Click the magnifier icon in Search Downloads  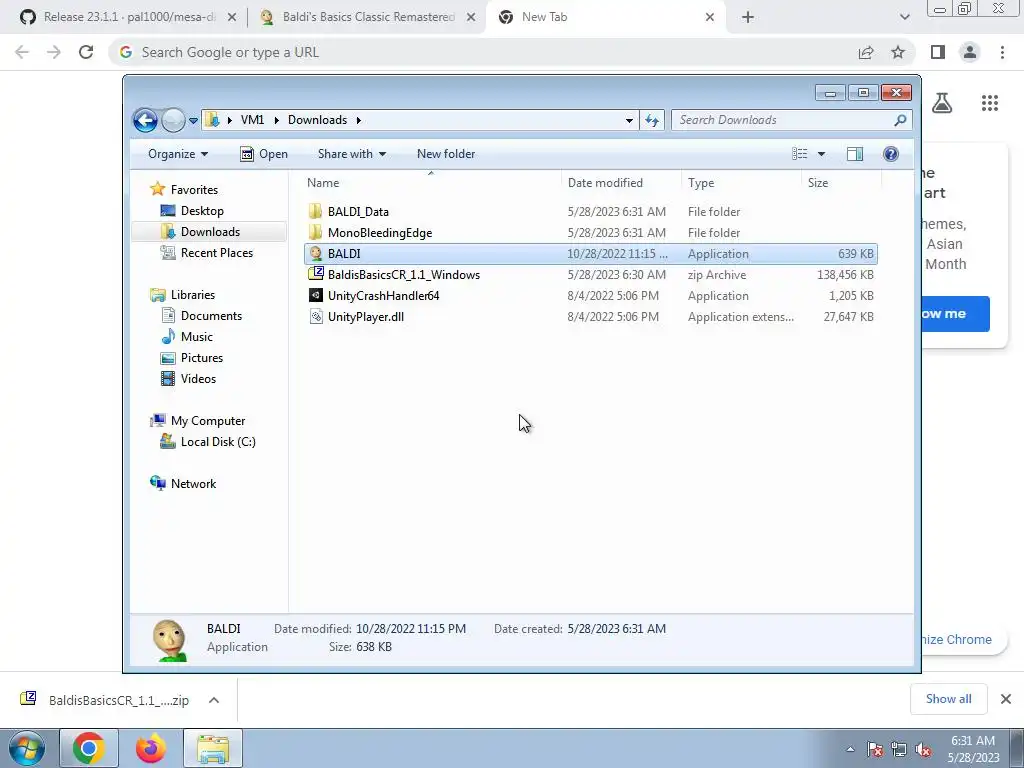[901, 120]
